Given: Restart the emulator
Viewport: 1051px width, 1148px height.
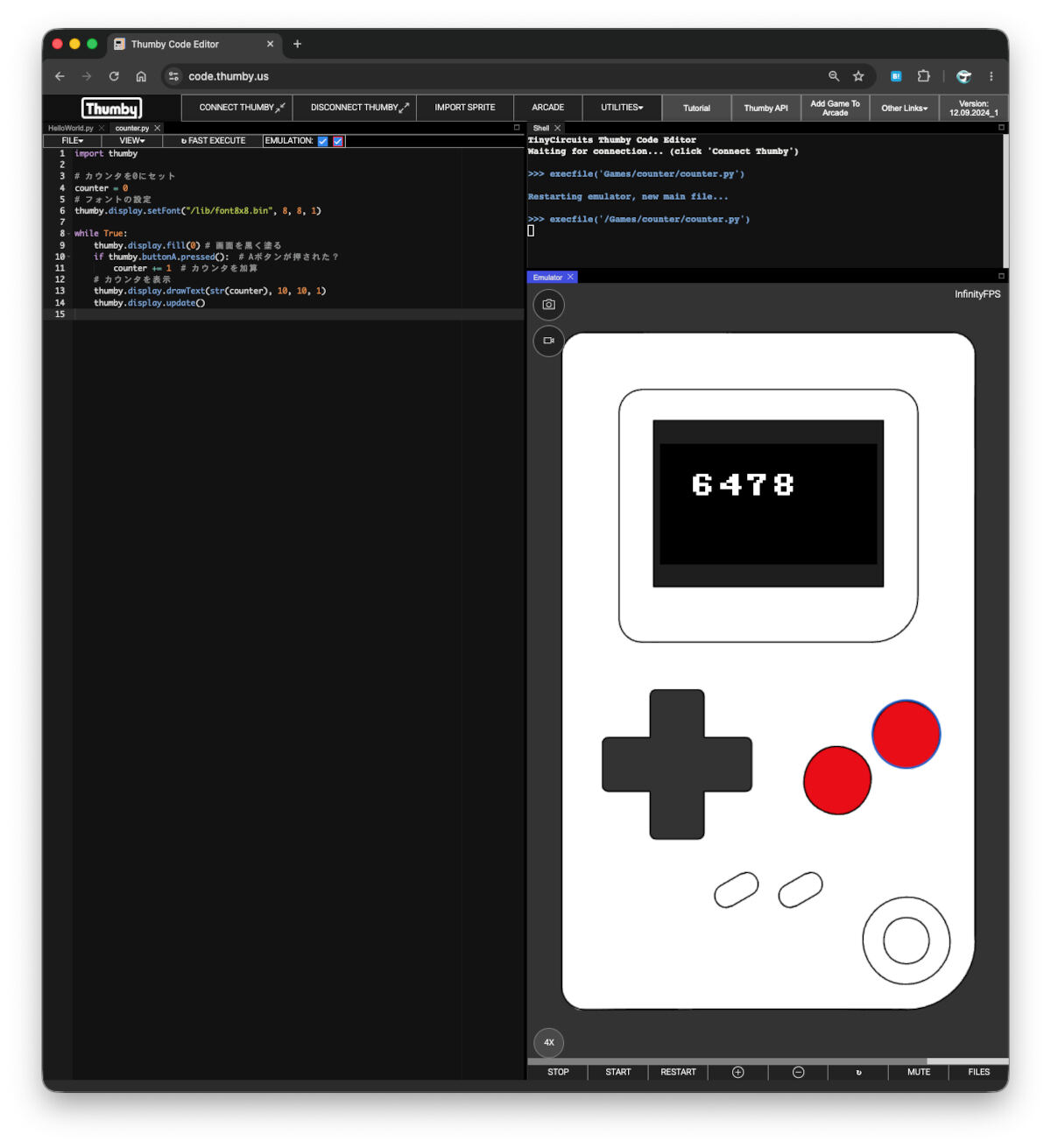Looking at the screenshot, I should tap(678, 1073).
